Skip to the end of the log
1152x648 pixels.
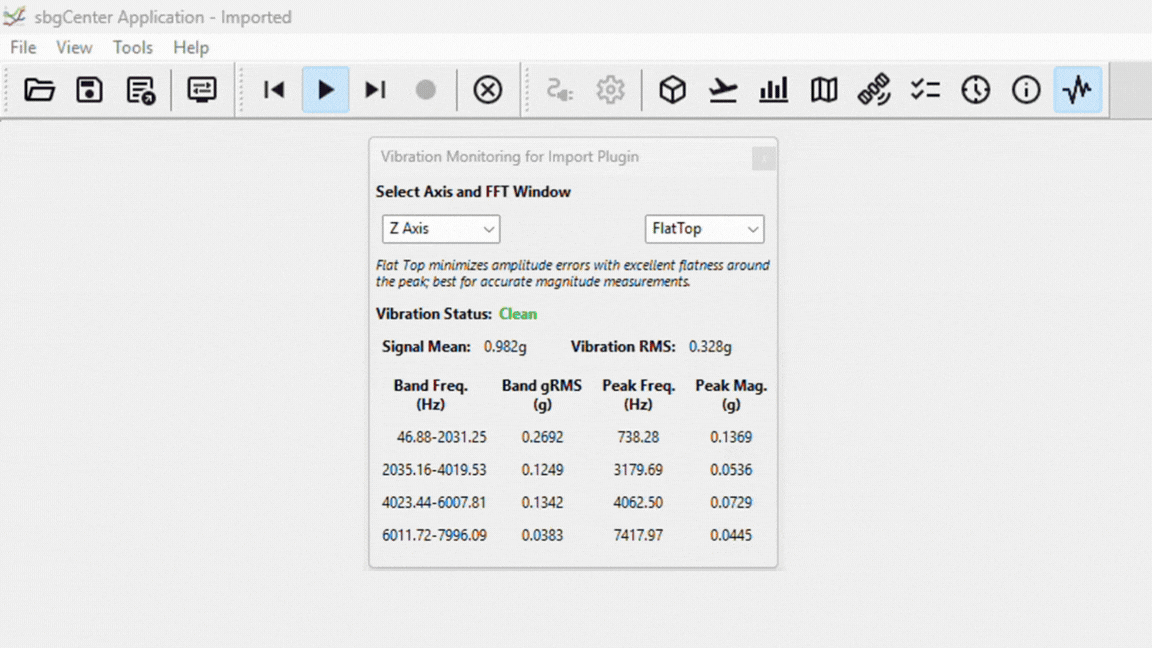coord(375,89)
